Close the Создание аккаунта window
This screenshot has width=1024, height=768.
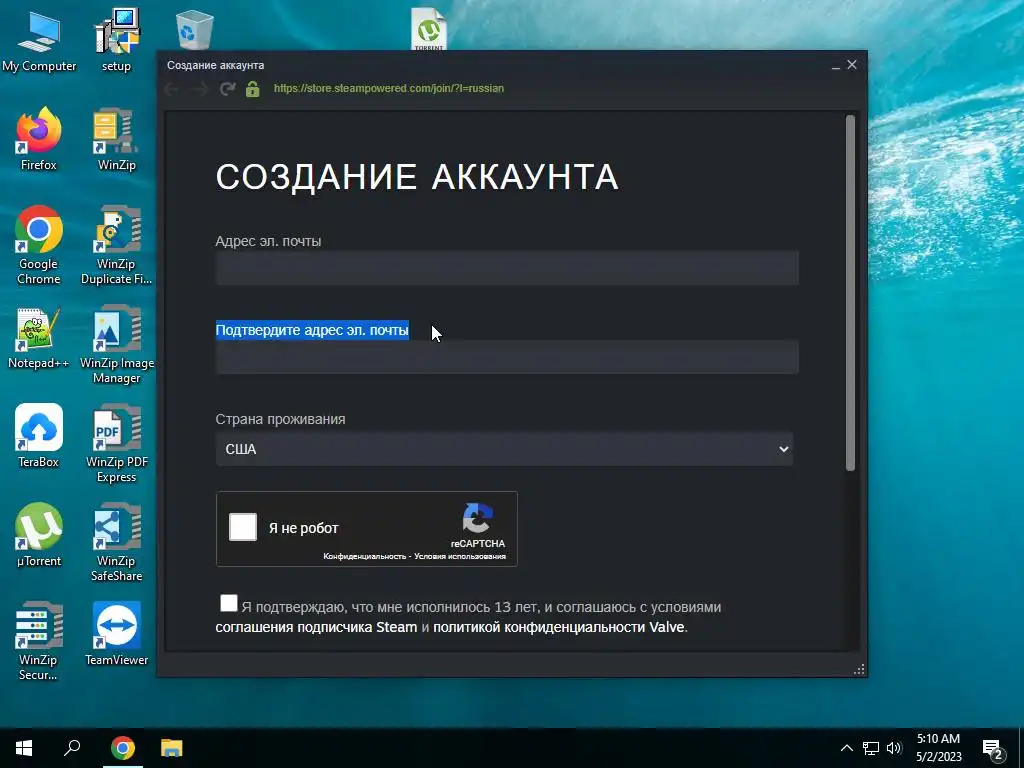(x=852, y=65)
